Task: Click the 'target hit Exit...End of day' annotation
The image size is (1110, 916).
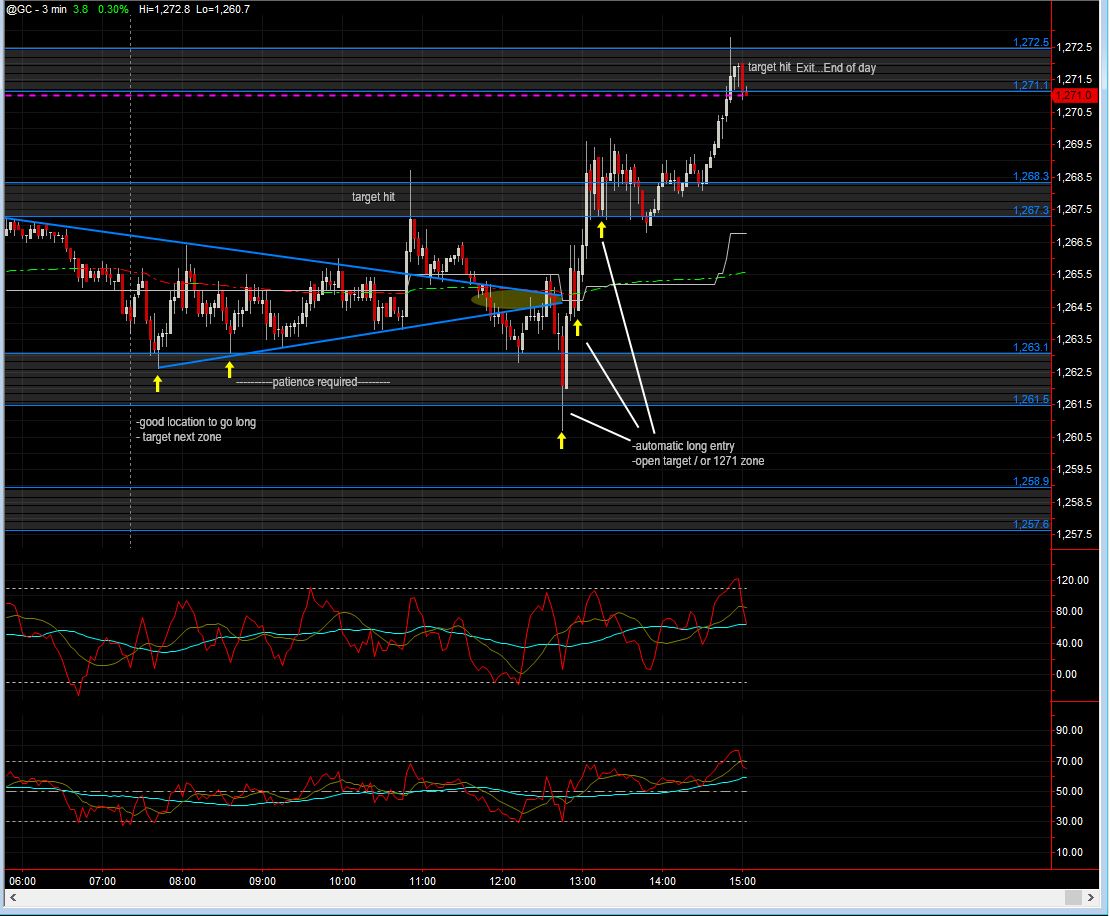Action: click(812, 67)
